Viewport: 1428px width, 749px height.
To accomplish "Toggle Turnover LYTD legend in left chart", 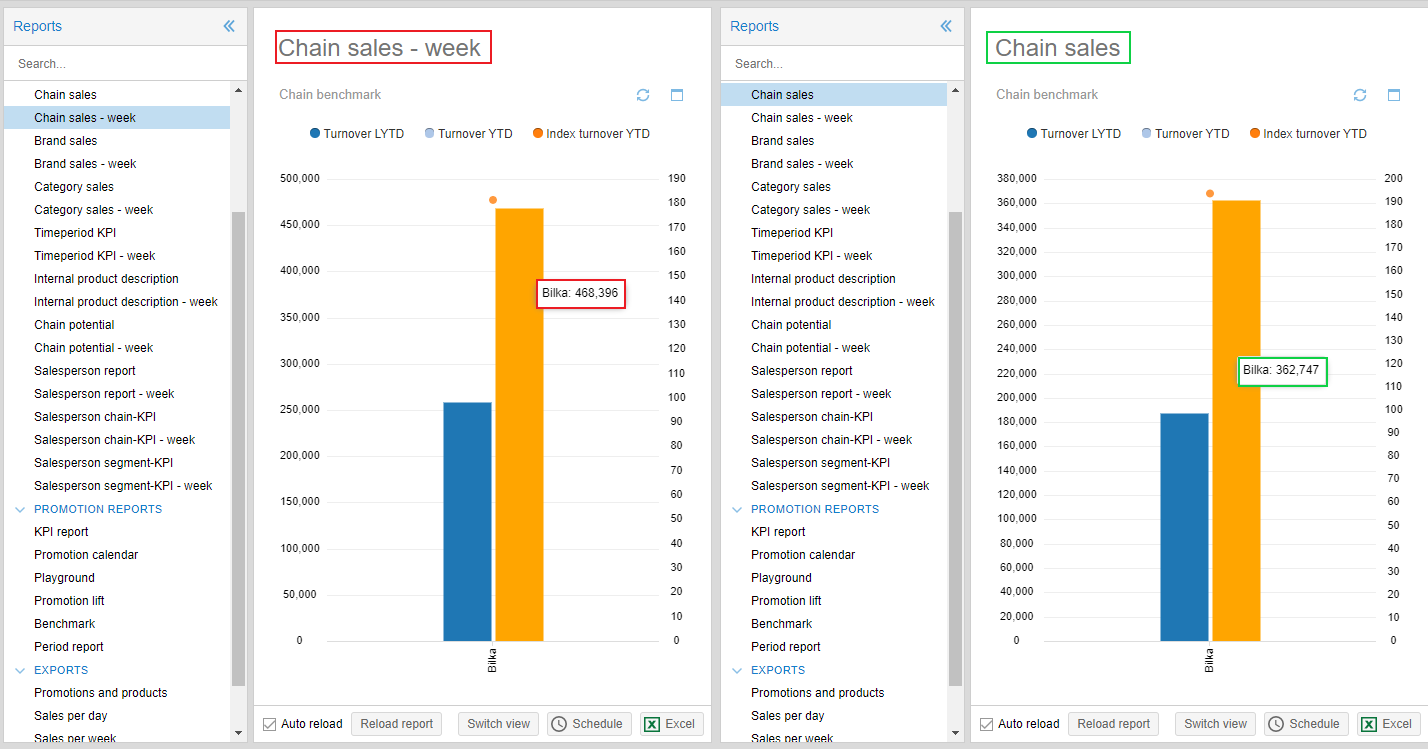I will pyautogui.click(x=357, y=134).
